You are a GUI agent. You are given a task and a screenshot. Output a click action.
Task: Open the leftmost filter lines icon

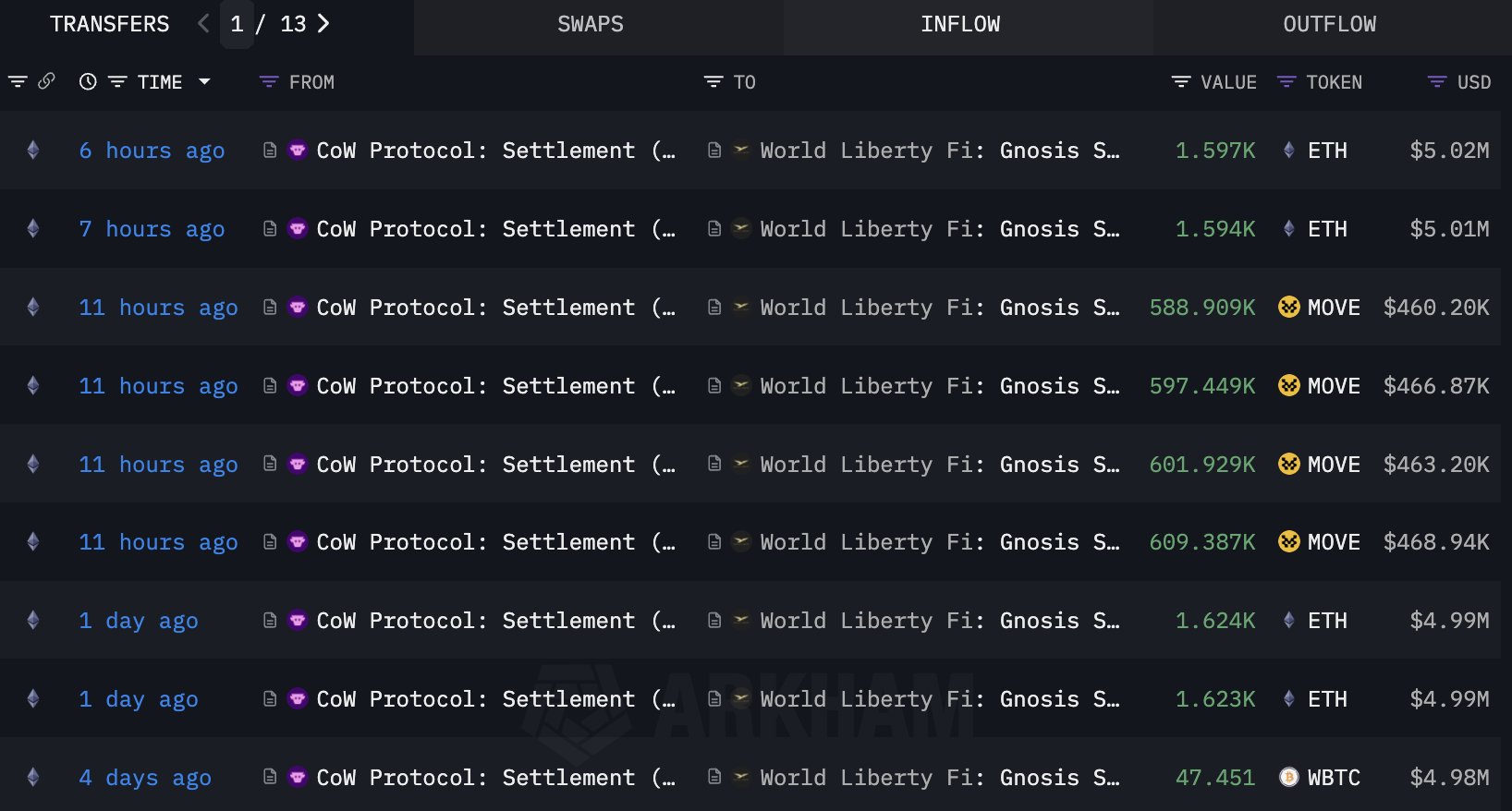[18, 82]
